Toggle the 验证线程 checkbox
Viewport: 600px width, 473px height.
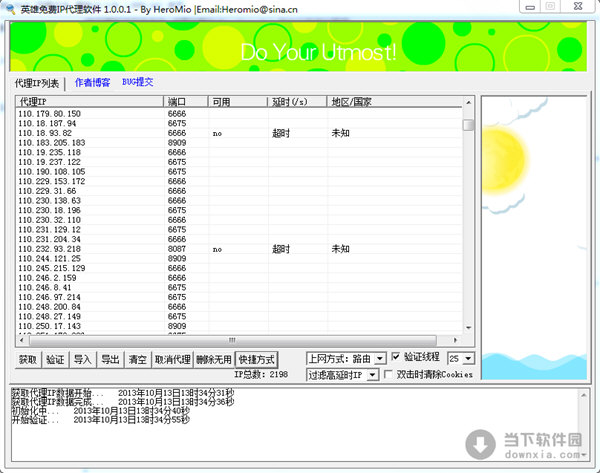pos(396,357)
